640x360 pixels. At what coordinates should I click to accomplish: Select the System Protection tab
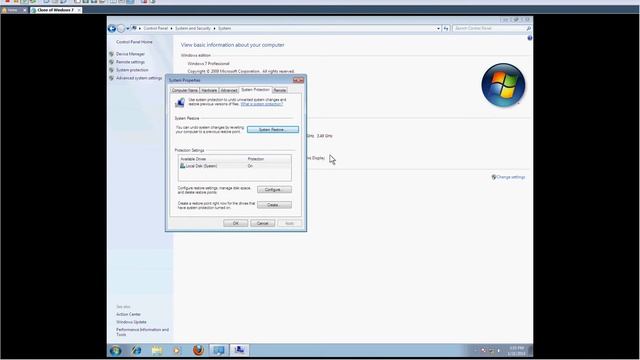pyautogui.click(x=255, y=89)
